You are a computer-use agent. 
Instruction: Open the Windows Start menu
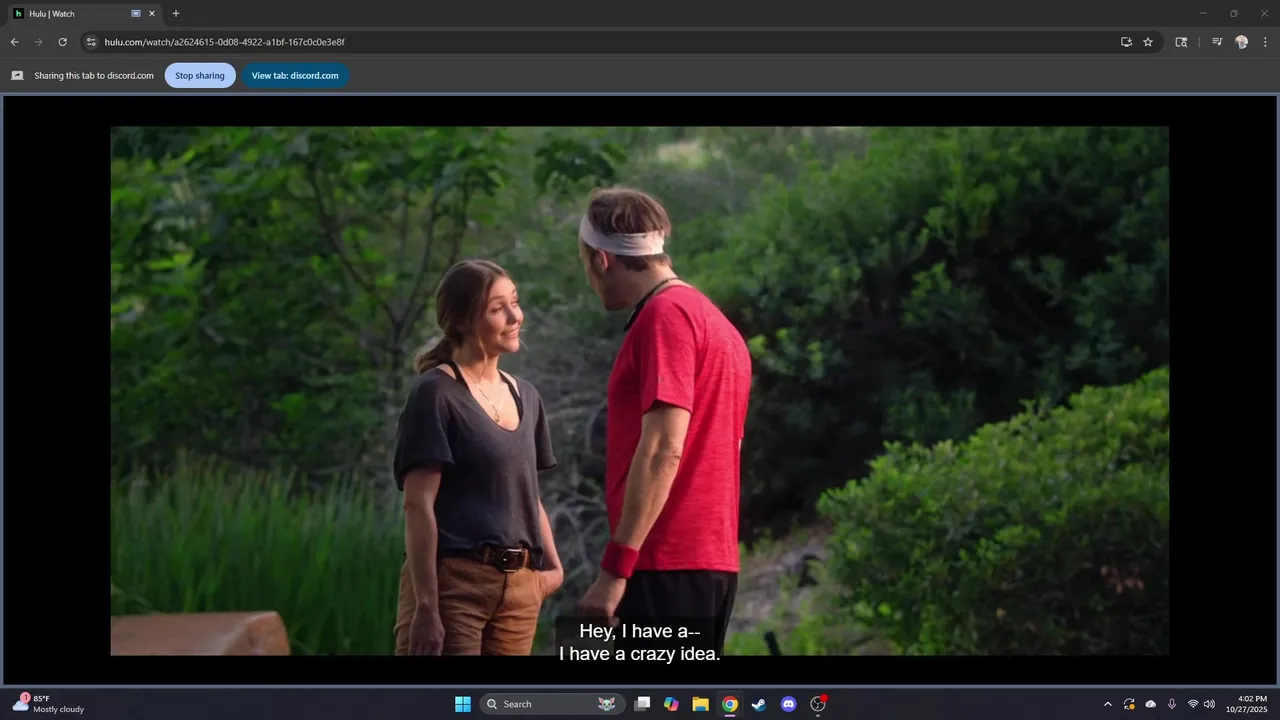463,704
